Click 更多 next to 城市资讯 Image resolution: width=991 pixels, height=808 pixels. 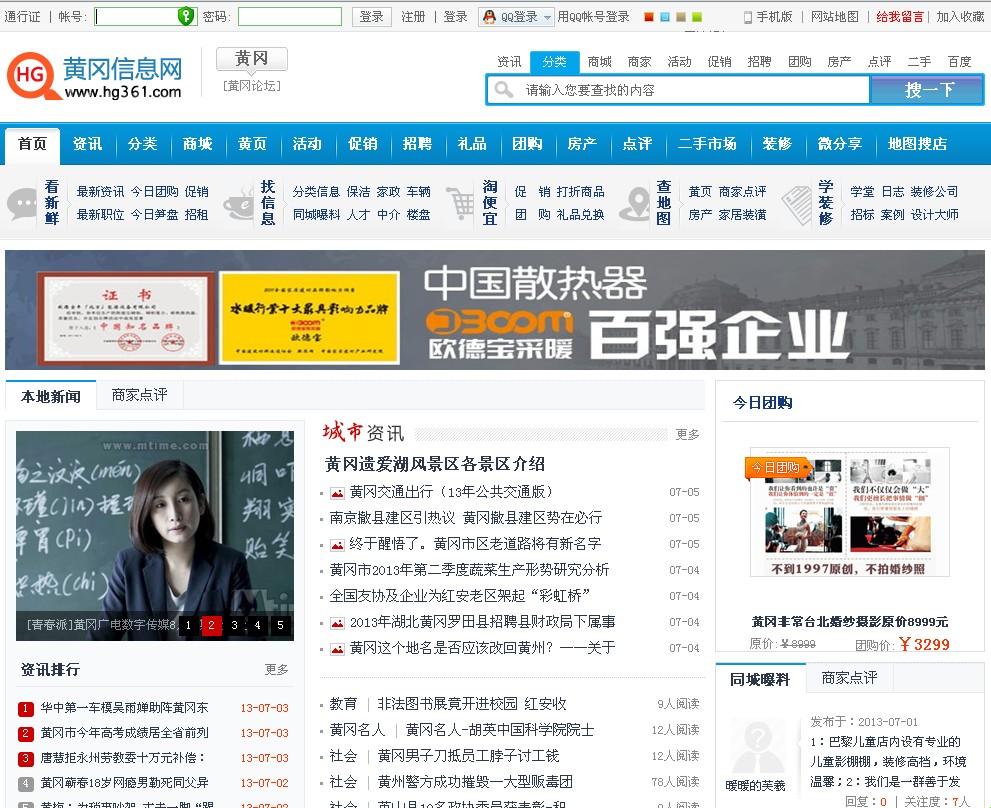pyautogui.click(x=687, y=434)
